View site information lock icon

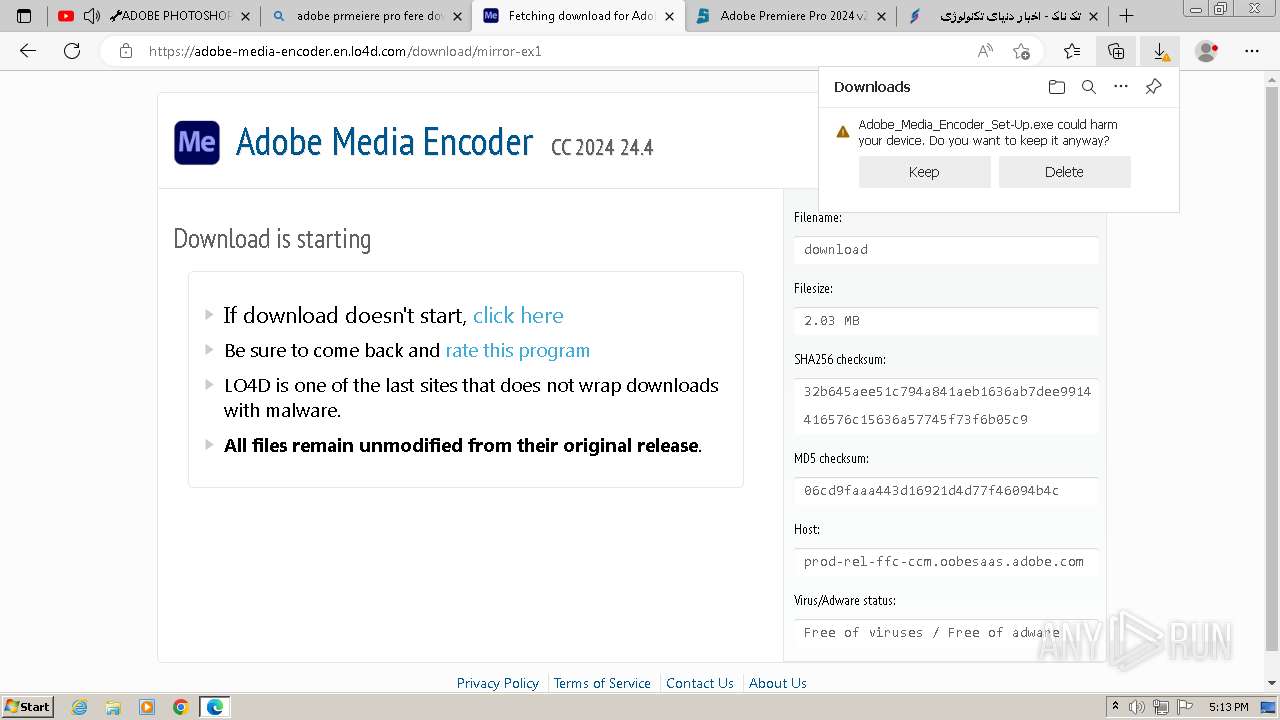coord(125,51)
